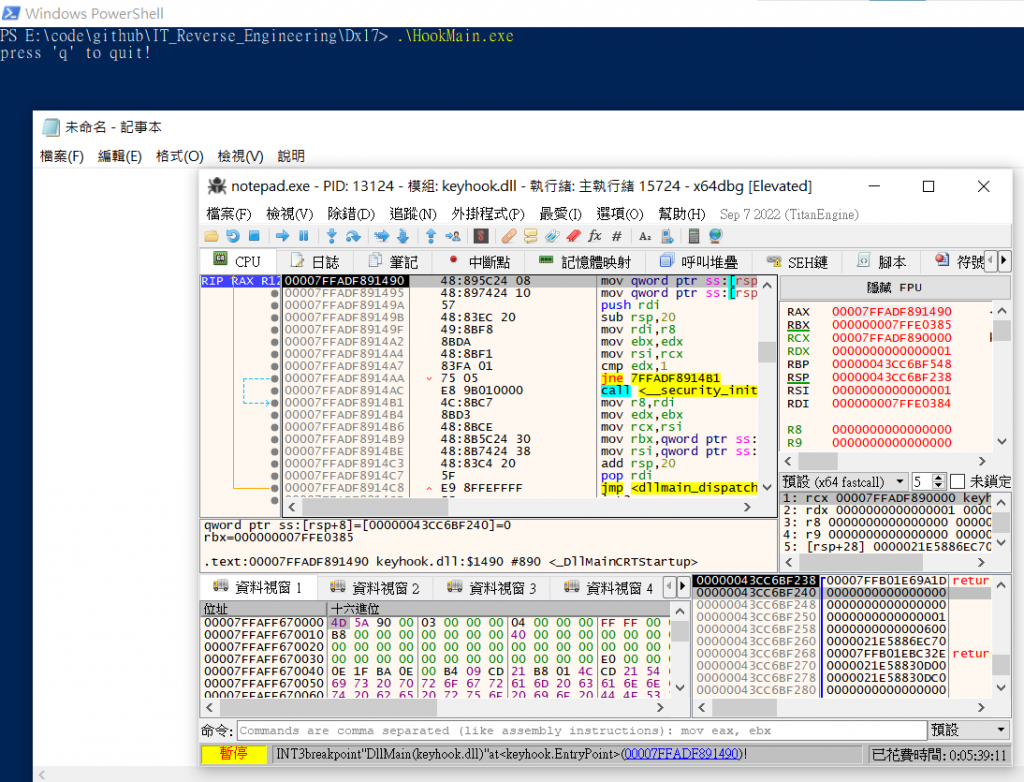
Task: Click the Patches bandage icon
Action: click(x=509, y=236)
